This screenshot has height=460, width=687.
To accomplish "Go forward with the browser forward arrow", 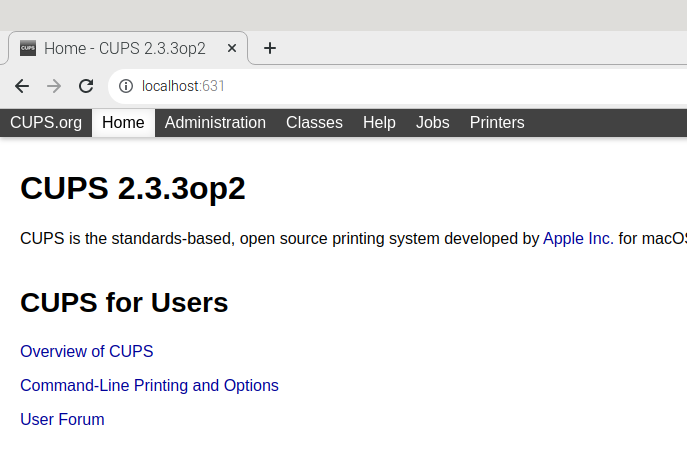I will coord(54,86).
